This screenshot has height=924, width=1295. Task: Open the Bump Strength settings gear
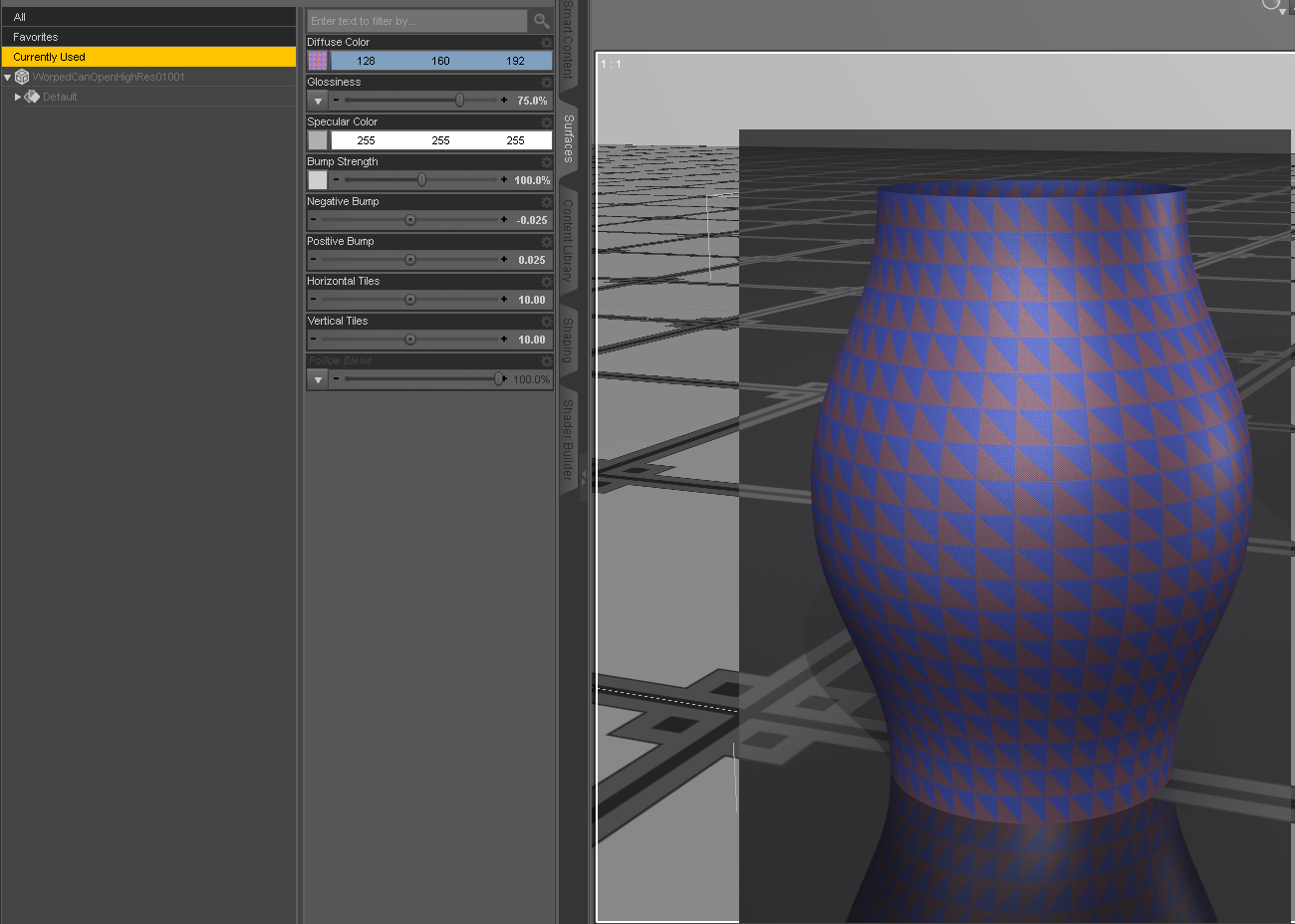(546, 162)
